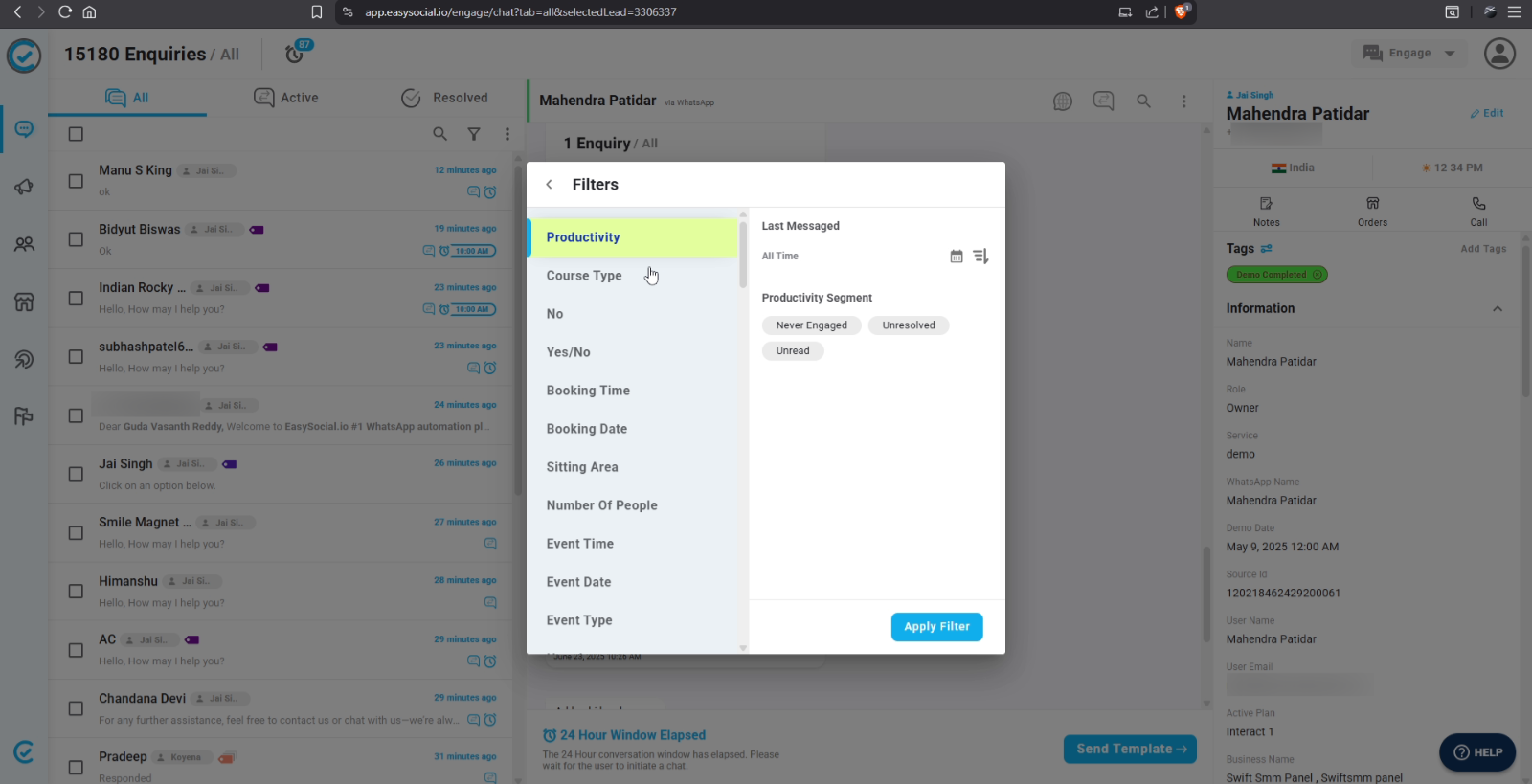
Task: Click the Apply Filter button
Action: [x=936, y=627]
